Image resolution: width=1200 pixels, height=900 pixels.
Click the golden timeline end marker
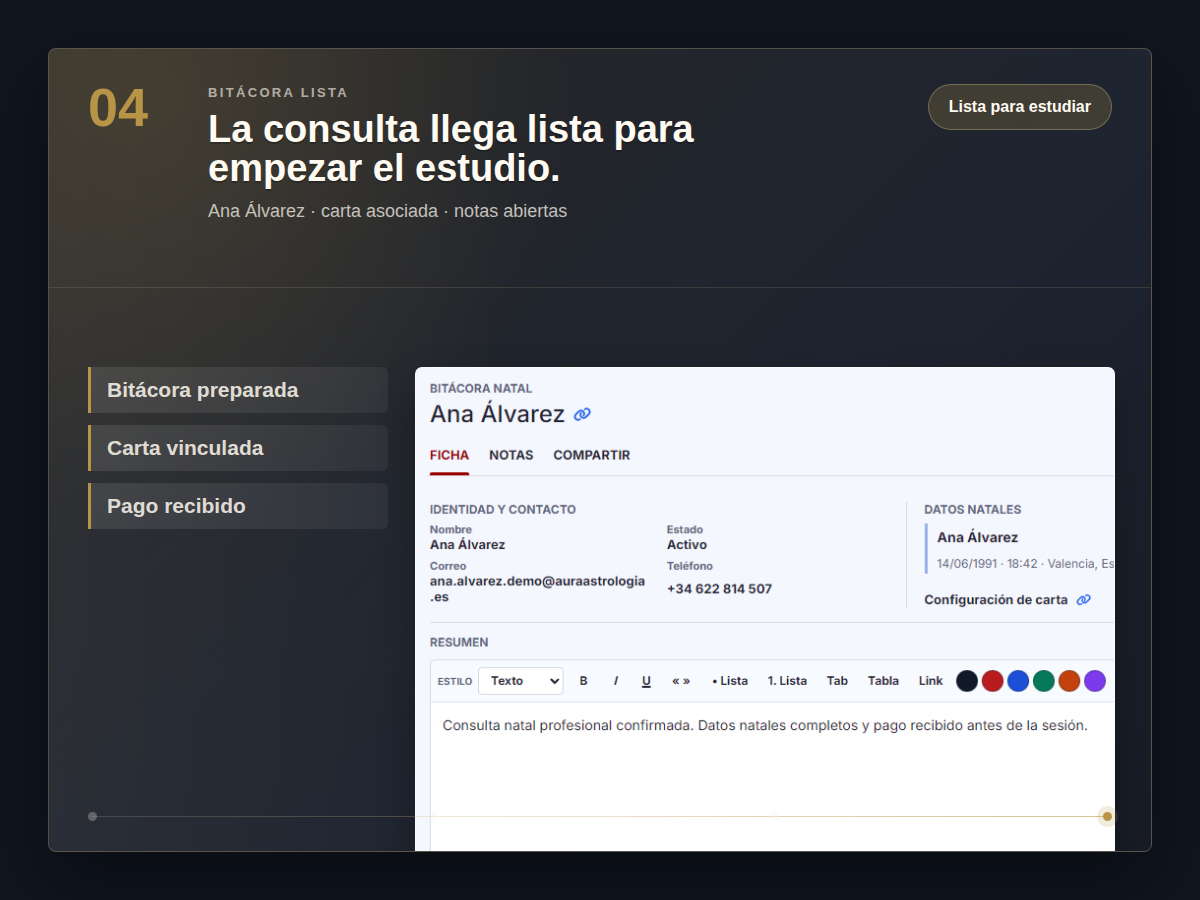[x=1107, y=816]
